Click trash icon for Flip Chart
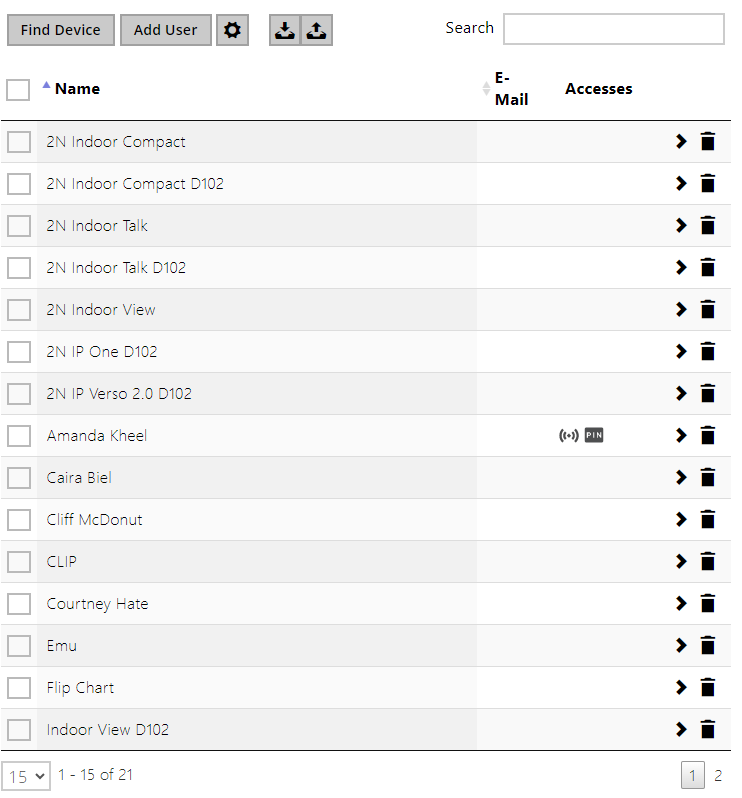The image size is (742, 798). (x=708, y=687)
